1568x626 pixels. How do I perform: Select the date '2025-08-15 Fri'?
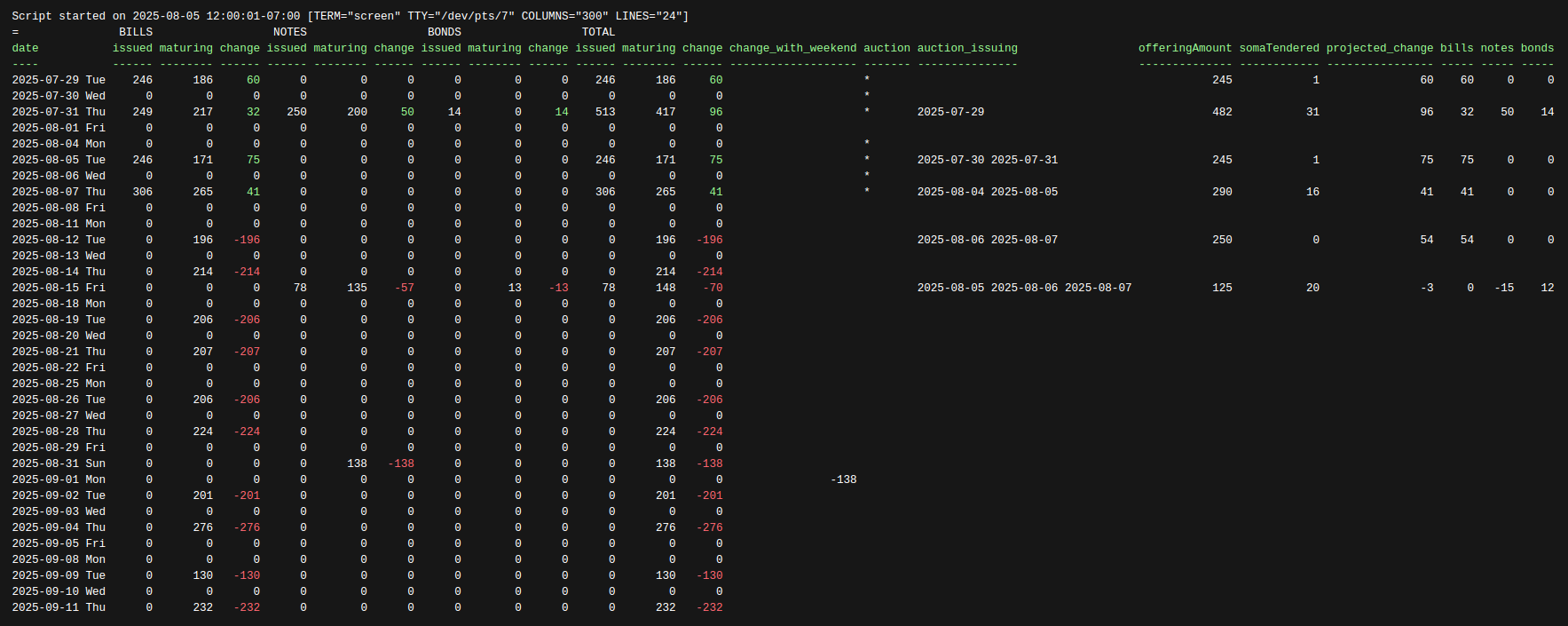coord(59,288)
